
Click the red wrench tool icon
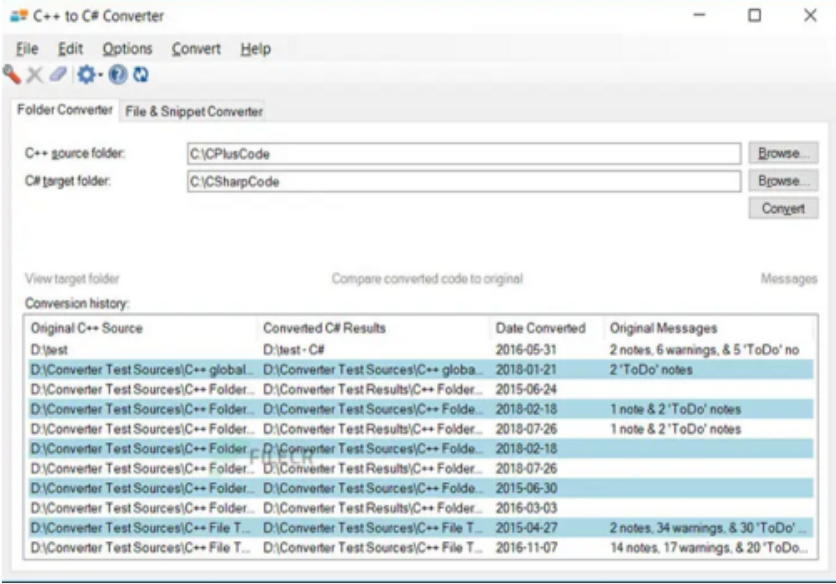pos(12,75)
